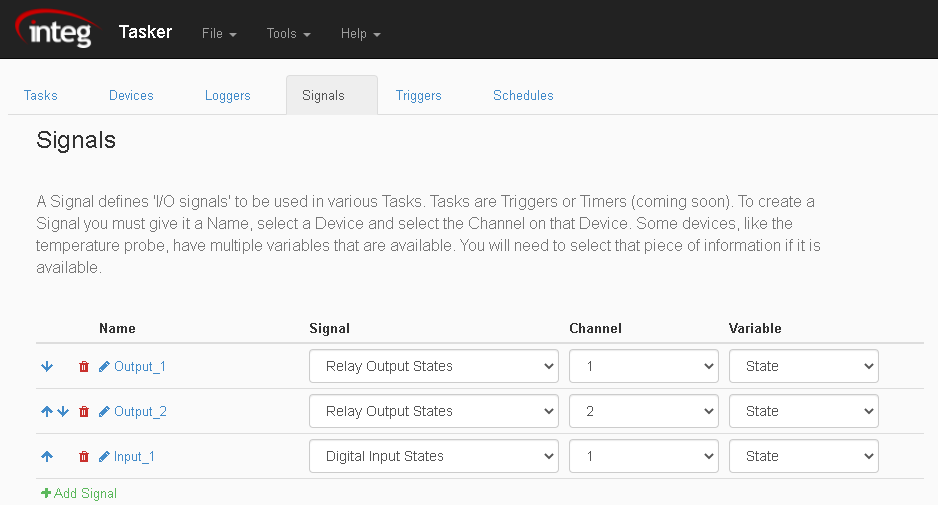
Task: Click the Add Signal link
Action: tap(79, 493)
